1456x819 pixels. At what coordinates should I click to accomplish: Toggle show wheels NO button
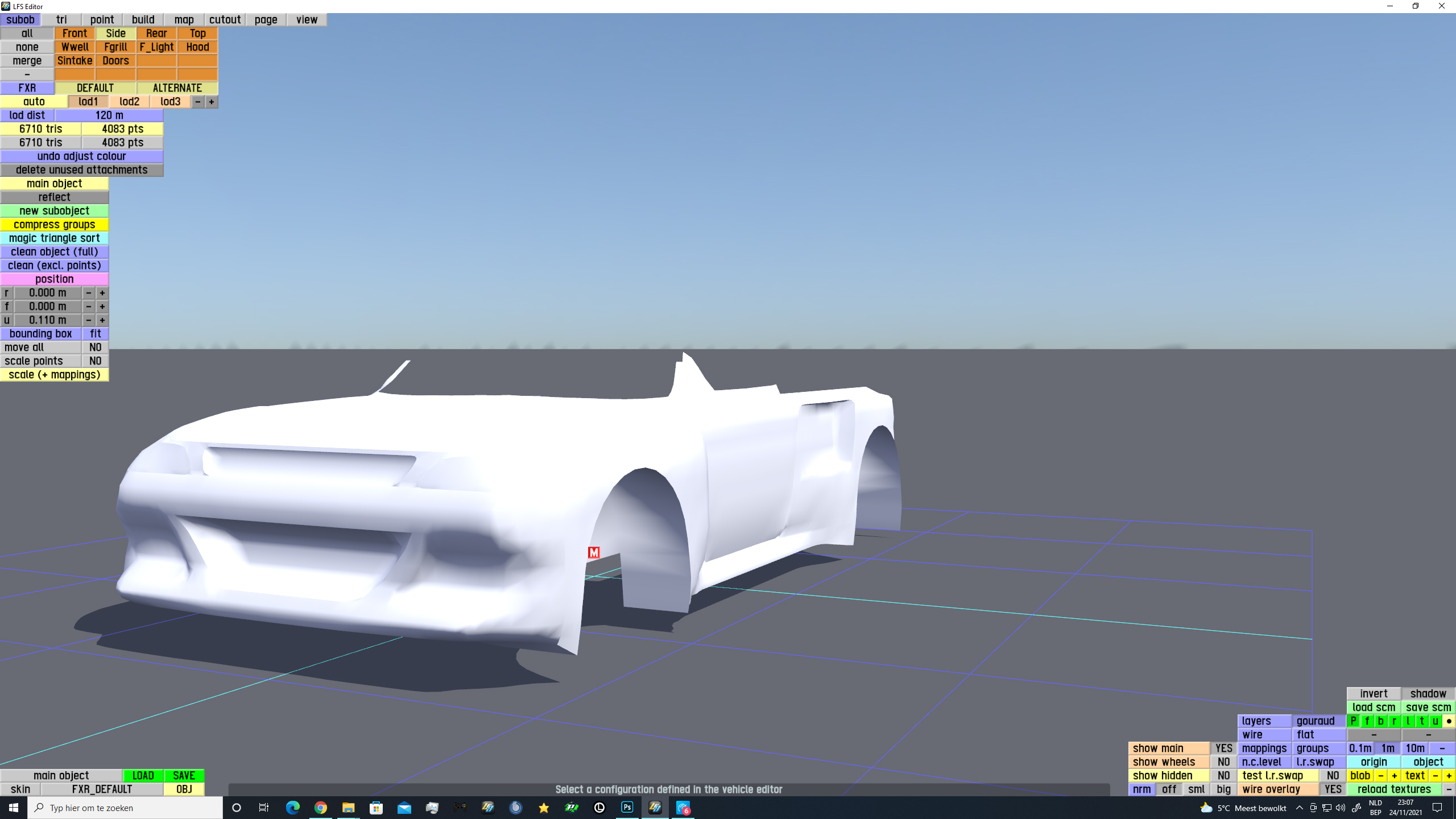coord(1224,762)
